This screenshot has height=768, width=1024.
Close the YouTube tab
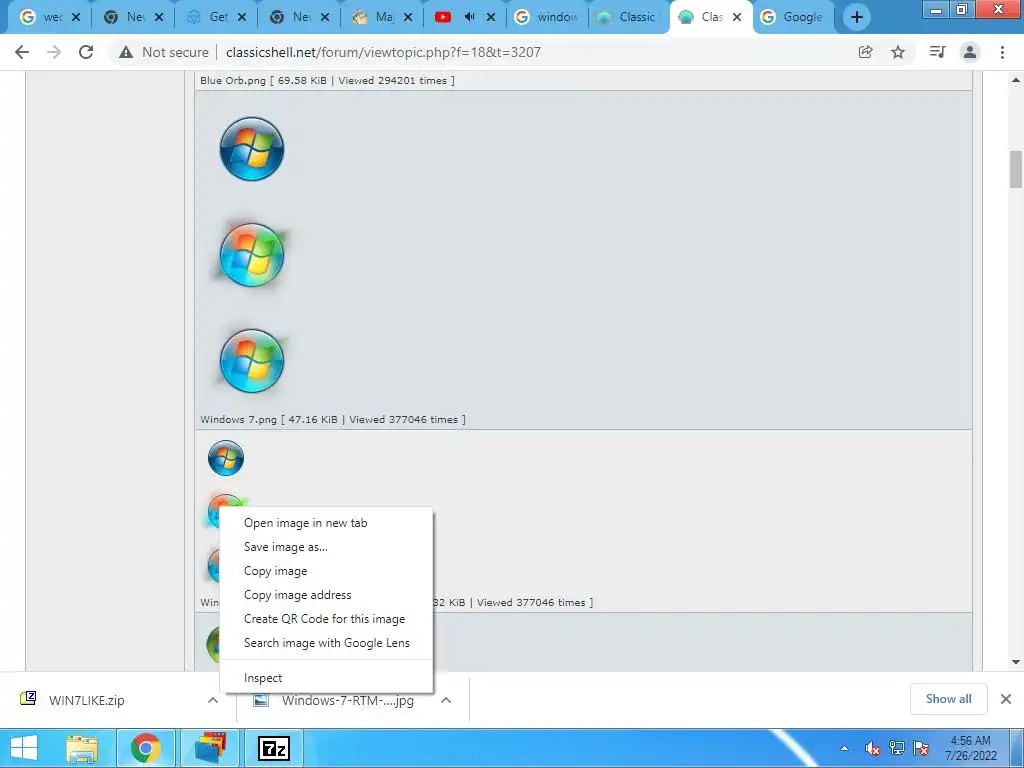coord(491,17)
